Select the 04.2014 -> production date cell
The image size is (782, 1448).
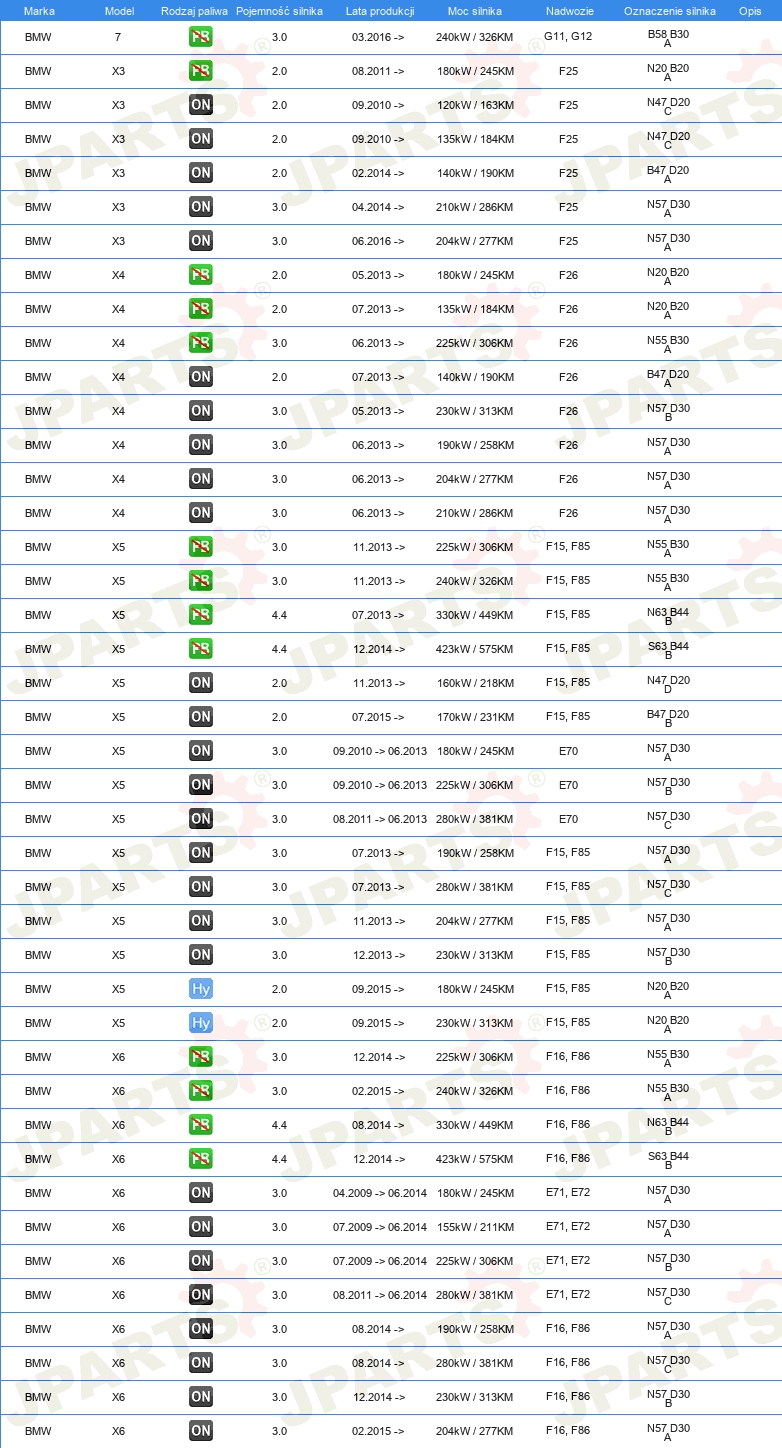point(379,207)
